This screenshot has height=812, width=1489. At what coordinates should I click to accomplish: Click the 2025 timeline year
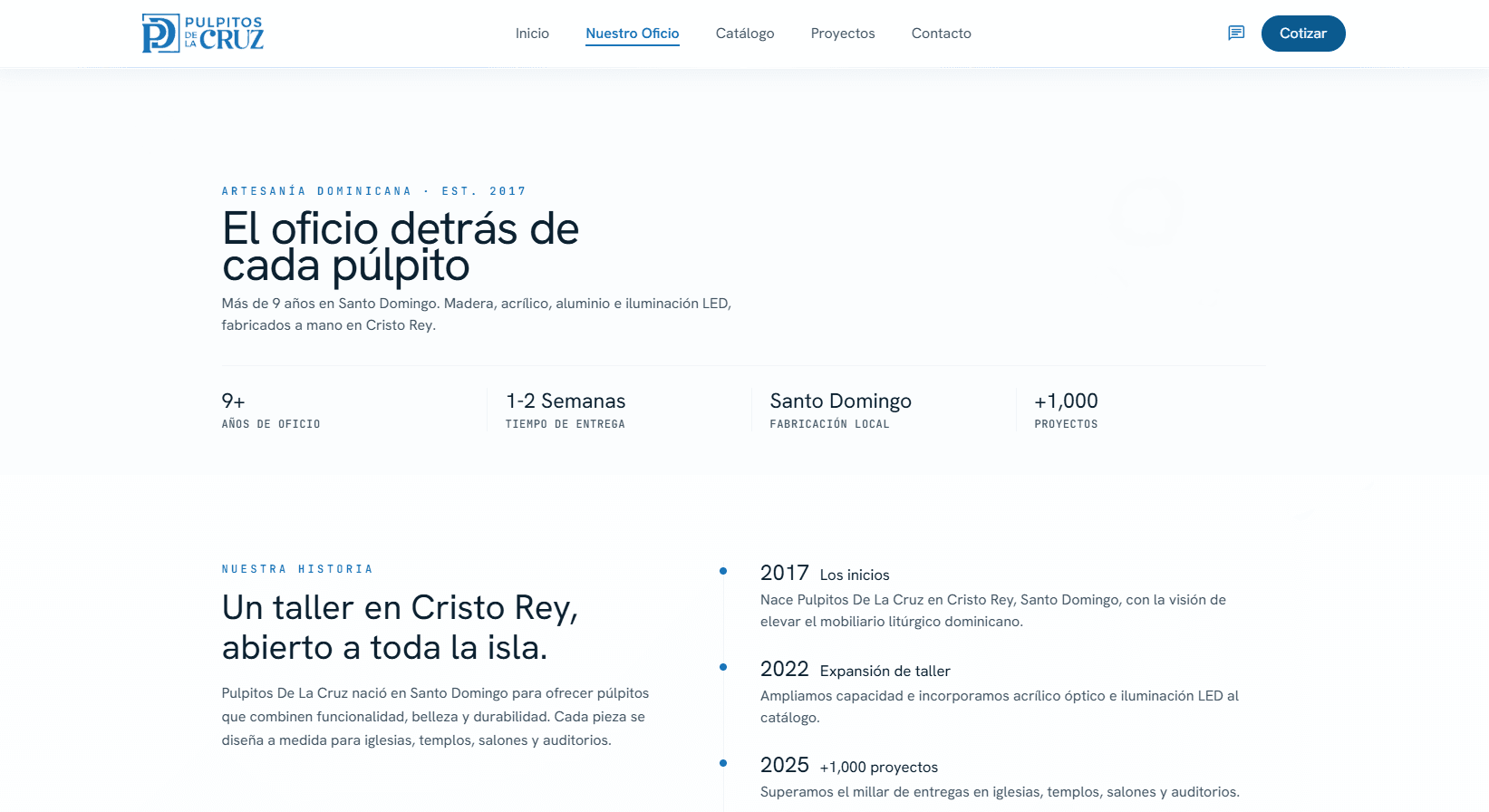[x=785, y=765]
